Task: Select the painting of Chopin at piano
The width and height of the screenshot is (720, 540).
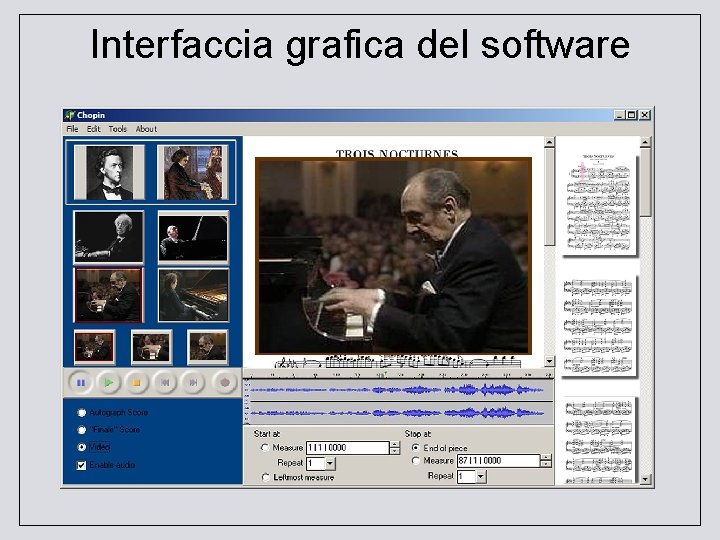Action: tap(193, 173)
